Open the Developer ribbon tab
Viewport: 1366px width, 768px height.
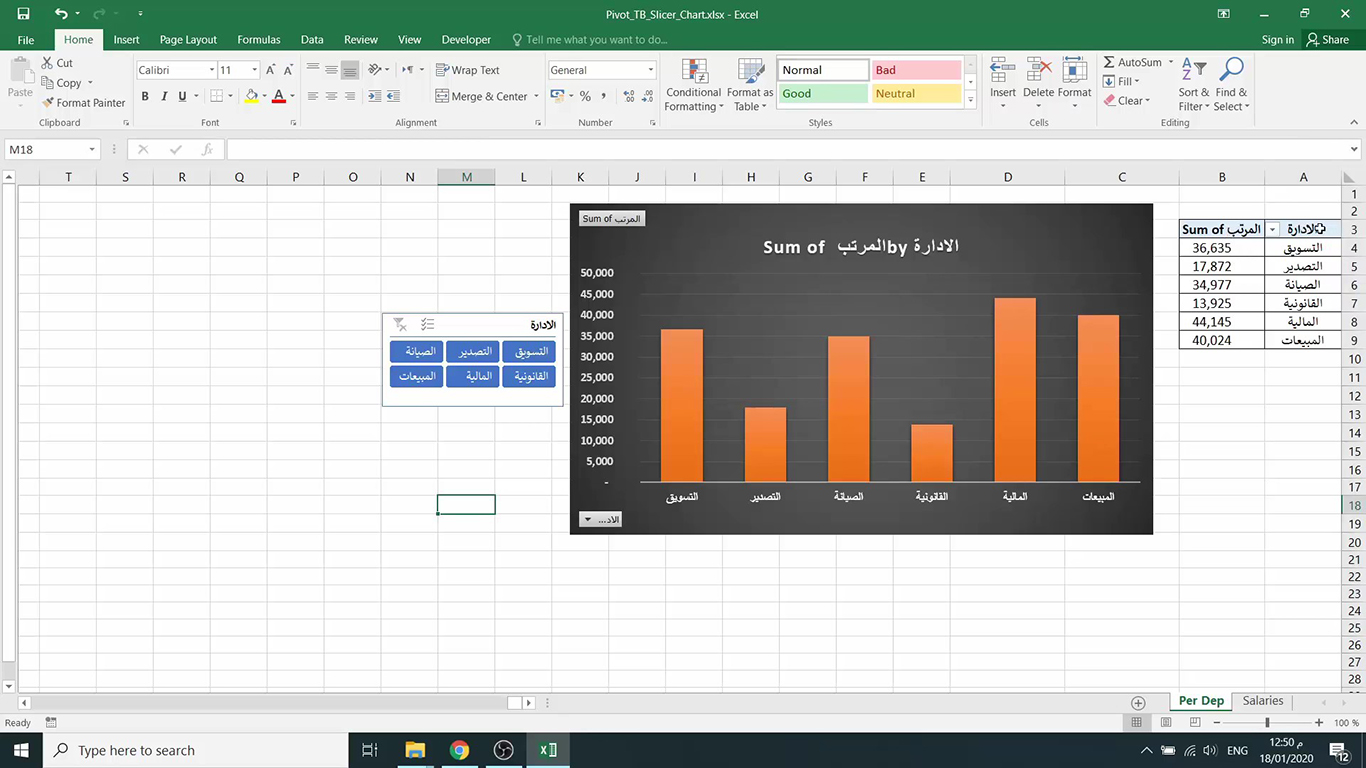point(466,39)
